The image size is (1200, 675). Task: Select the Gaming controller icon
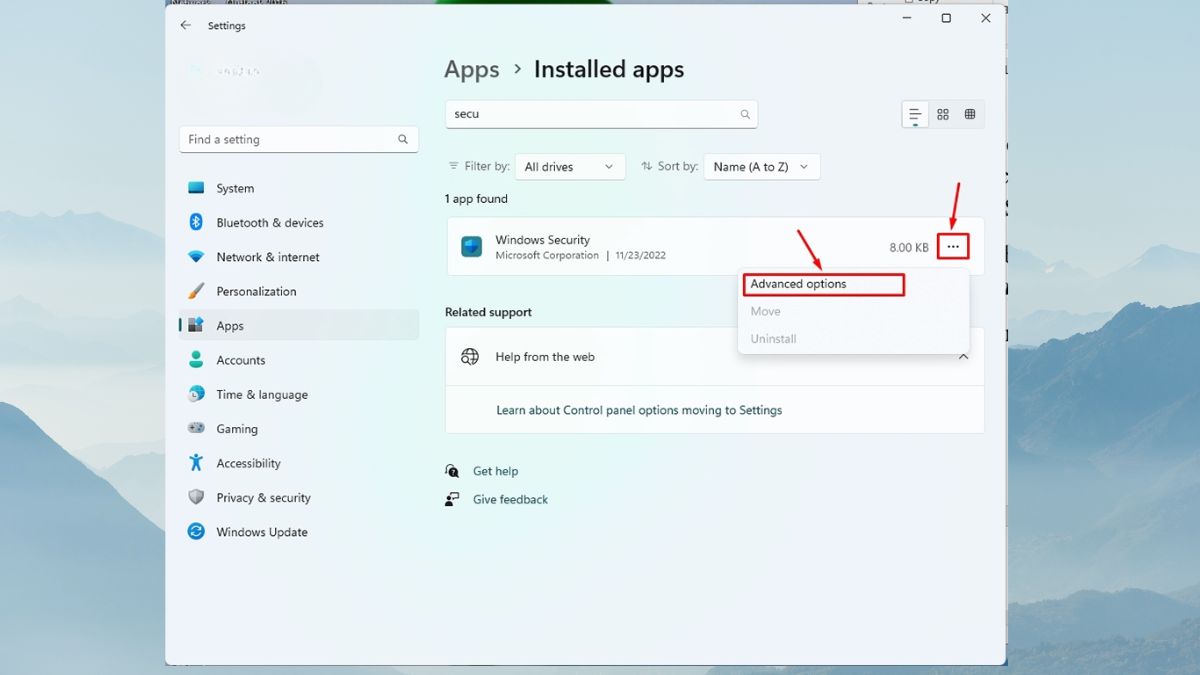click(x=196, y=428)
